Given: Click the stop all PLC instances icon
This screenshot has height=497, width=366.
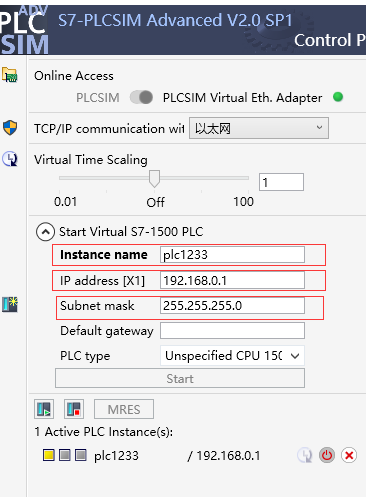Looking at the screenshot, I should 74,409.
